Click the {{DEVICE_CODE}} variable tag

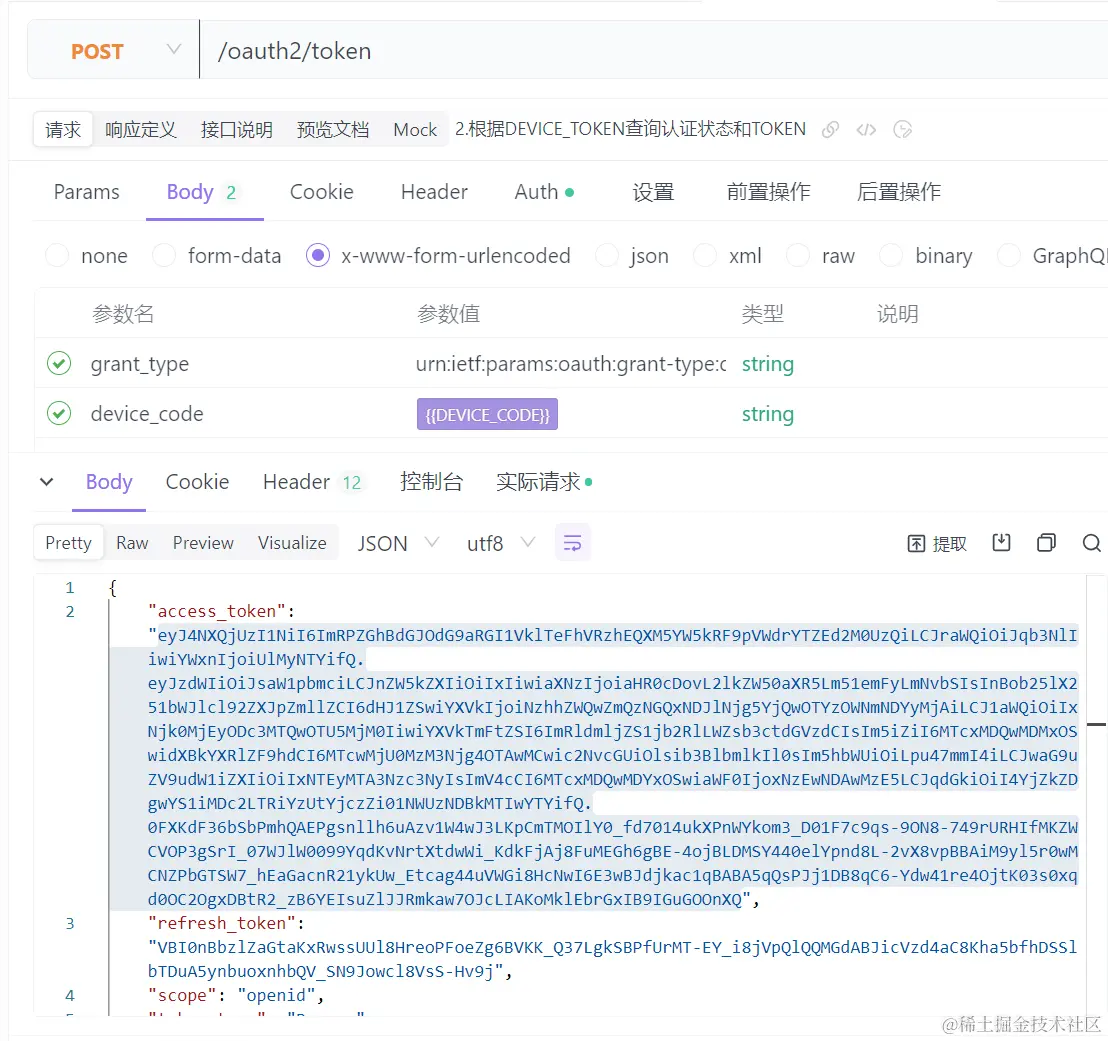click(x=487, y=414)
